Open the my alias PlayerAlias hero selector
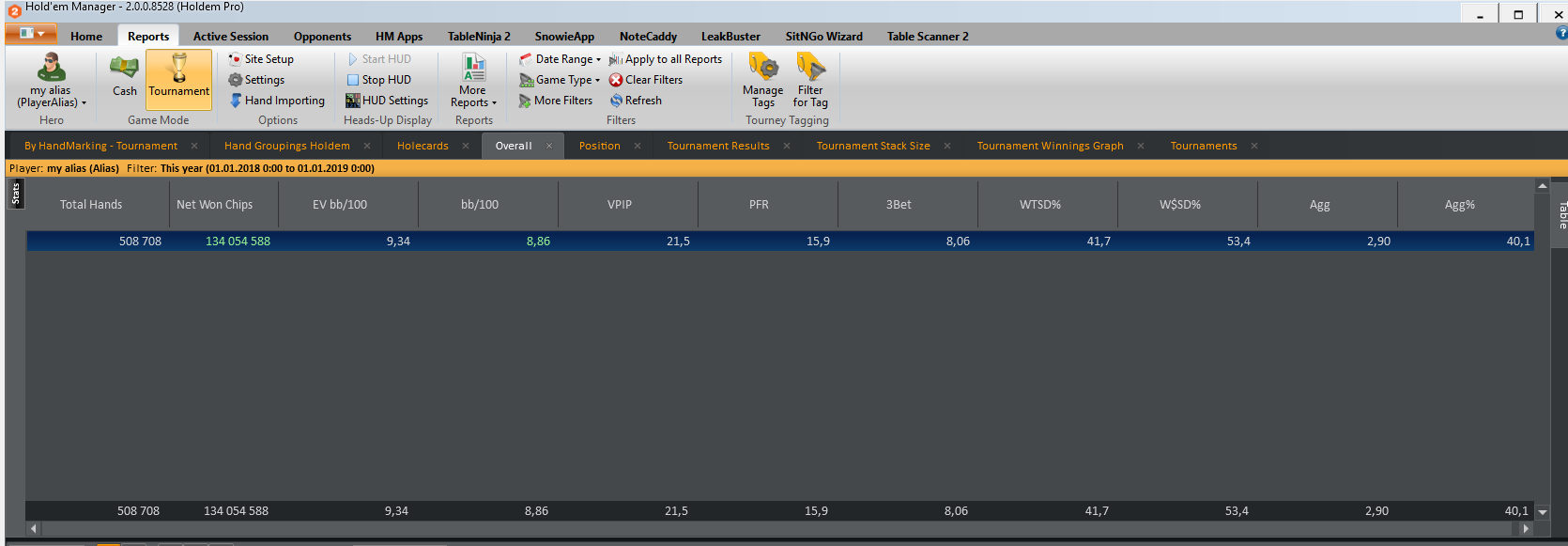 (51, 81)
